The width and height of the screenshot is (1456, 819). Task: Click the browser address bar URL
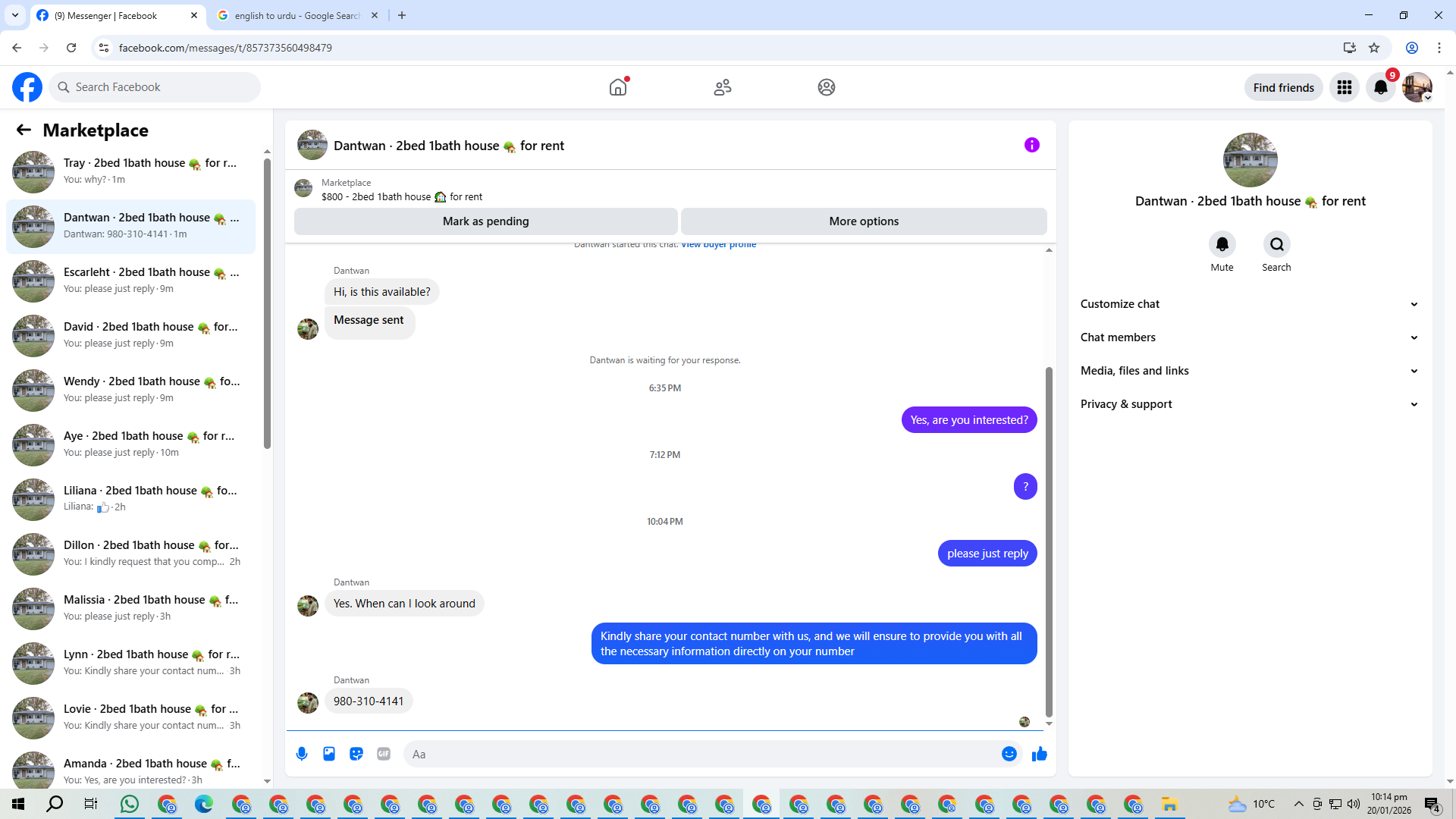pos(225,48)
